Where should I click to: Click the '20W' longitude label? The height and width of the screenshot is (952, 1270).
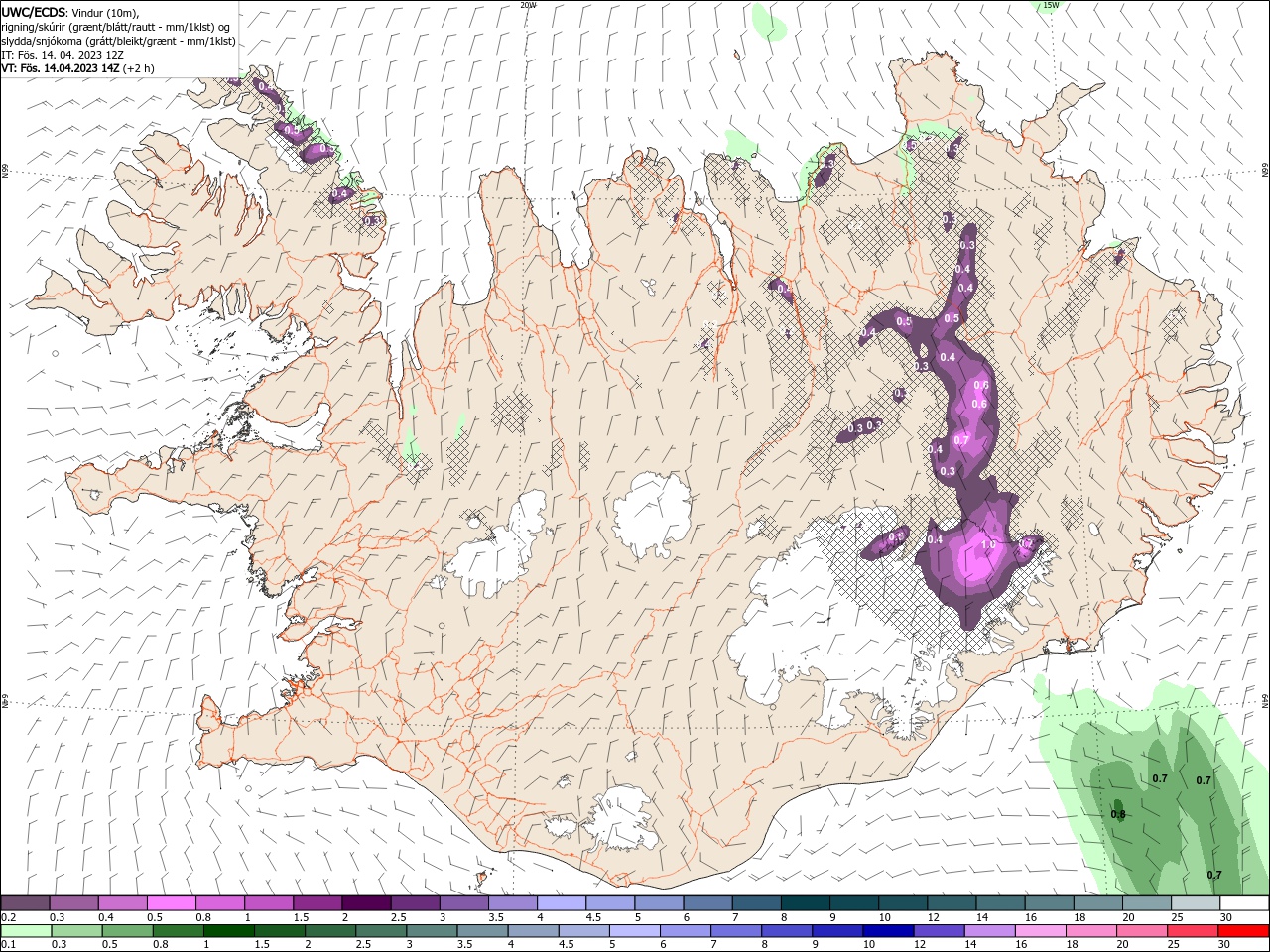tap(529, 5)
